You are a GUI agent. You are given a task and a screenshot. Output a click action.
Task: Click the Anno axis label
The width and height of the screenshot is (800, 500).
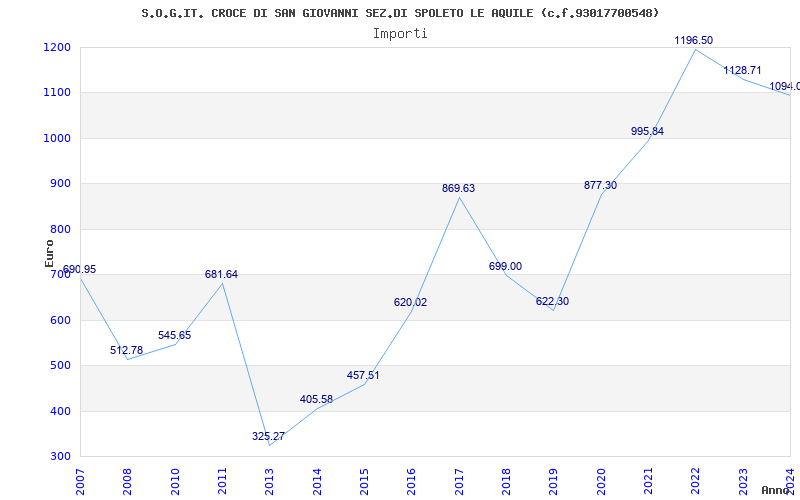tap(775, 490)
